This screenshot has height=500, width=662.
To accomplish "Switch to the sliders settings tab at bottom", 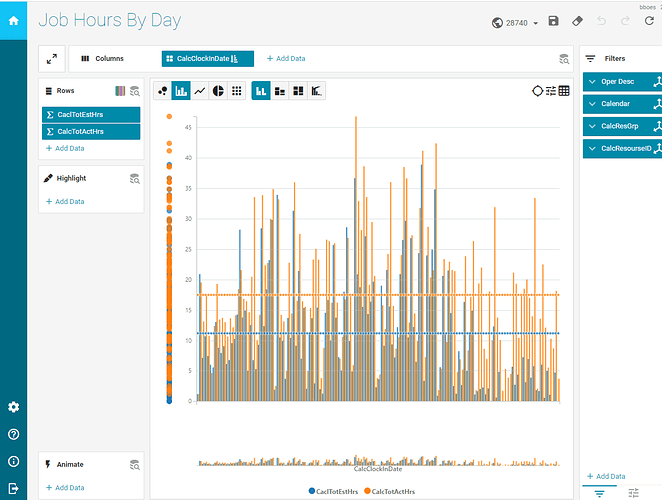I will [x=634, y=493].
